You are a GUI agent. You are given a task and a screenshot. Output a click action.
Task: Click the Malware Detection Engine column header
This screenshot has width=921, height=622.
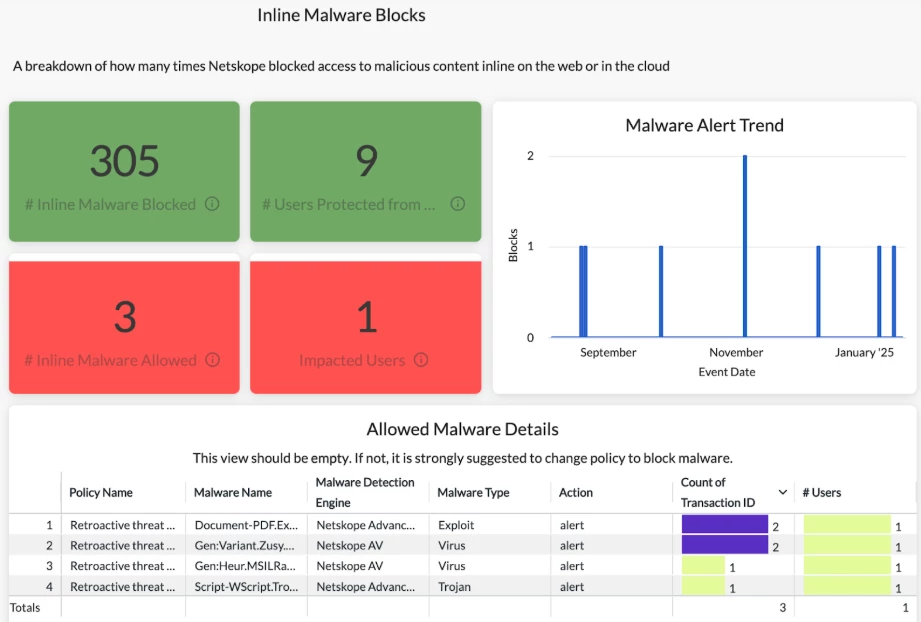click(365, 492)
